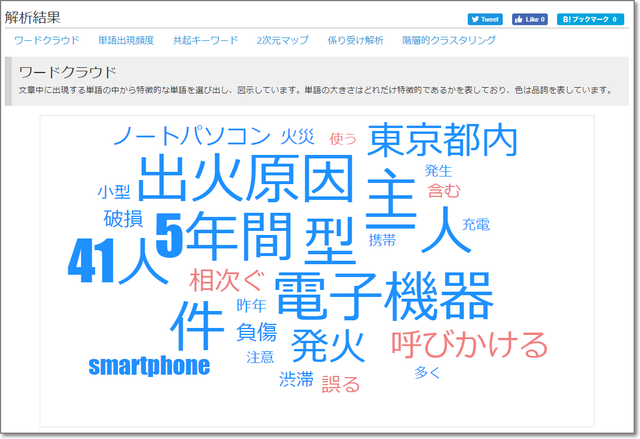Click the bold word smartphone

click(x=149, y=365)
